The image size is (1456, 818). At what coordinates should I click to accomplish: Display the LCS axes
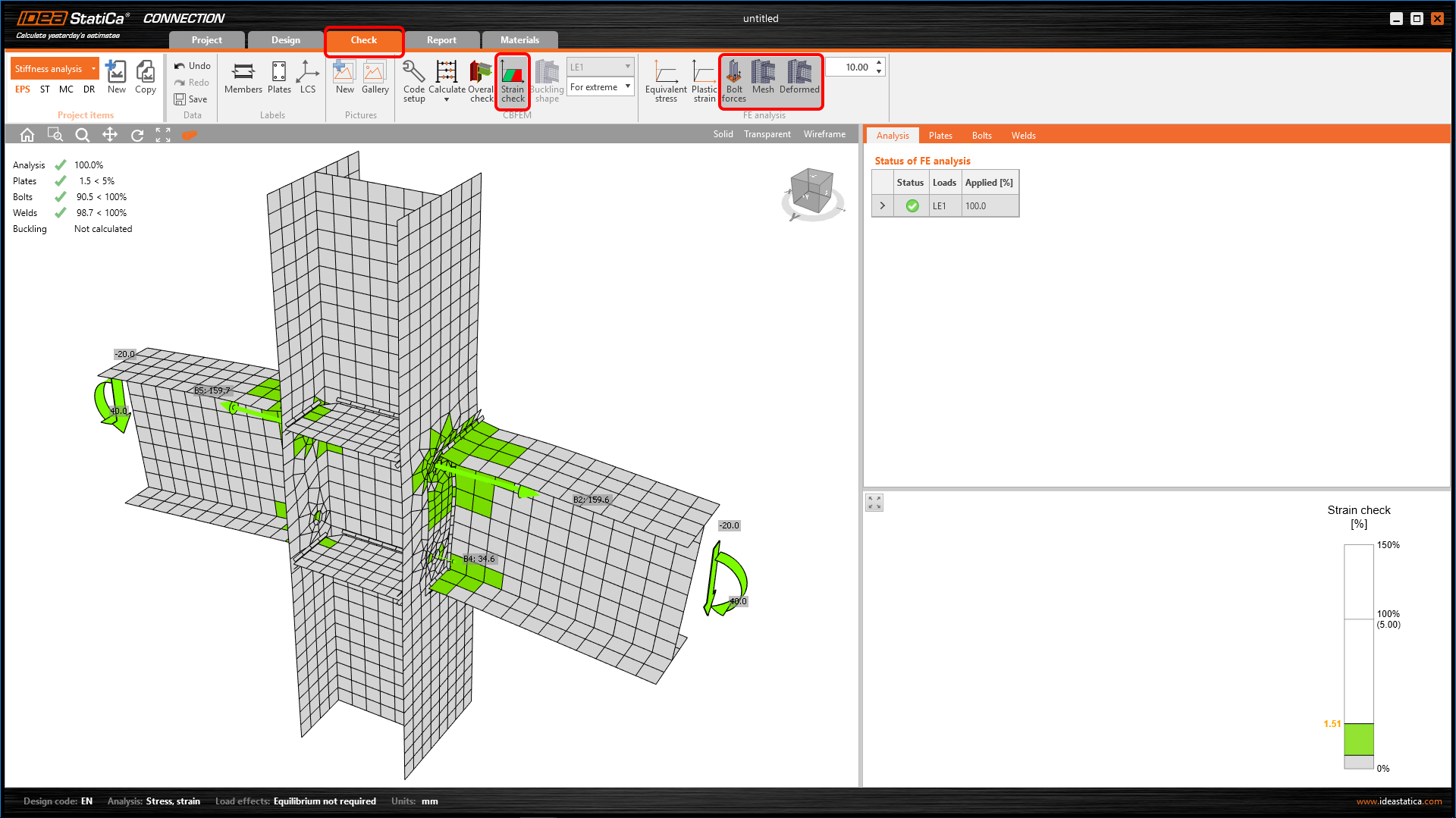307,77
